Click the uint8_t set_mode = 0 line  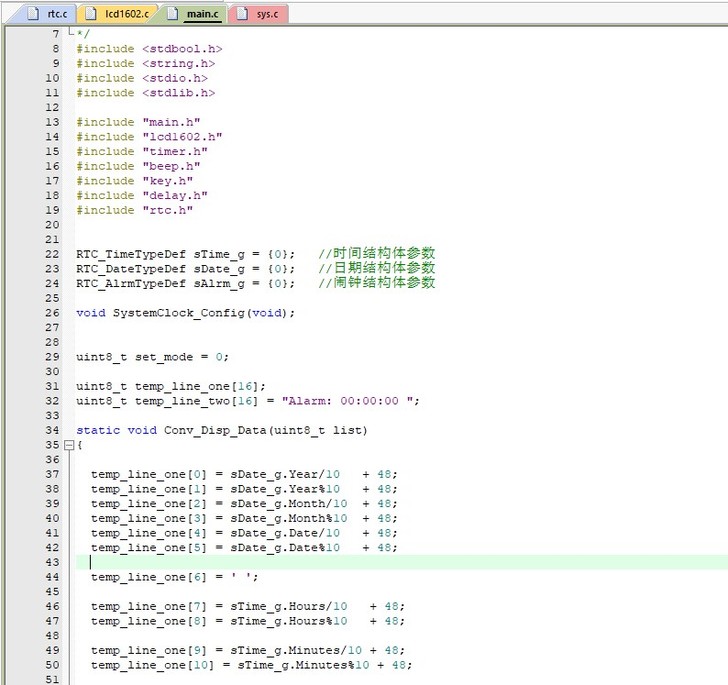coord(153,357)
